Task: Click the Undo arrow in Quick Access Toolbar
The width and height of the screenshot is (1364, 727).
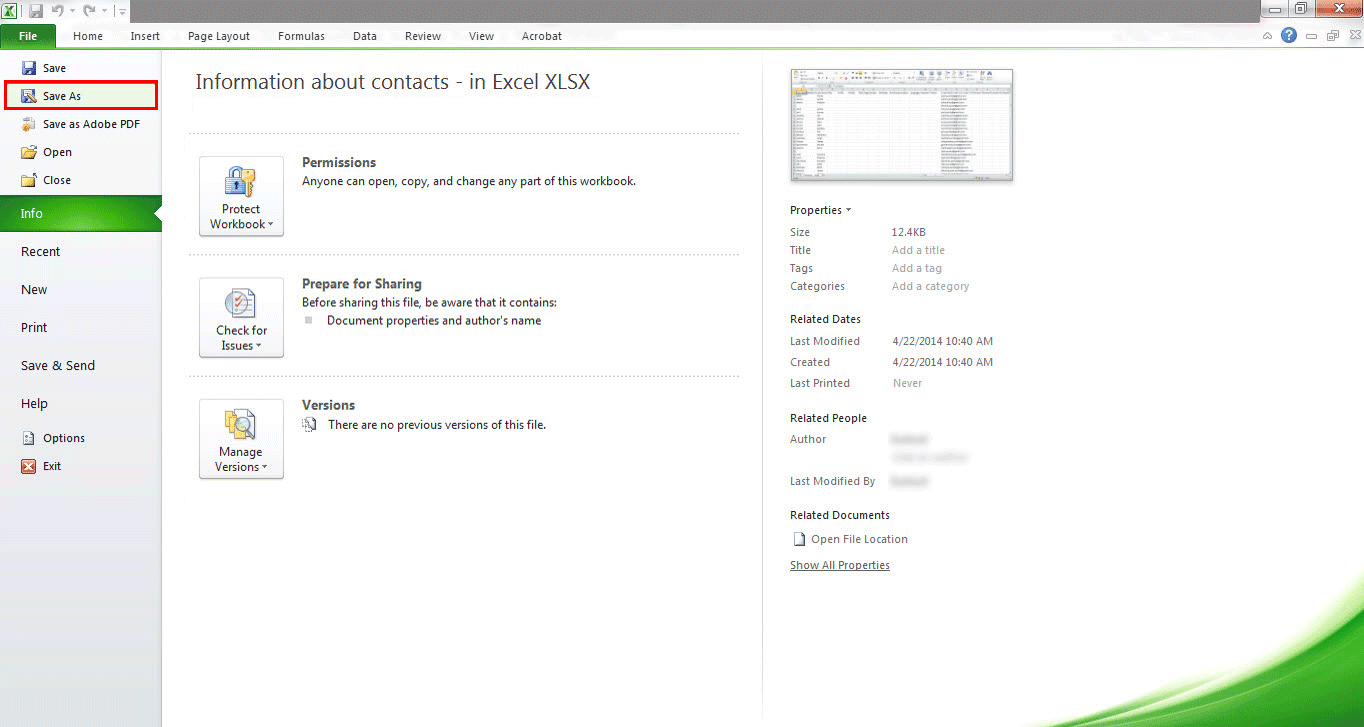Action: 57,10
